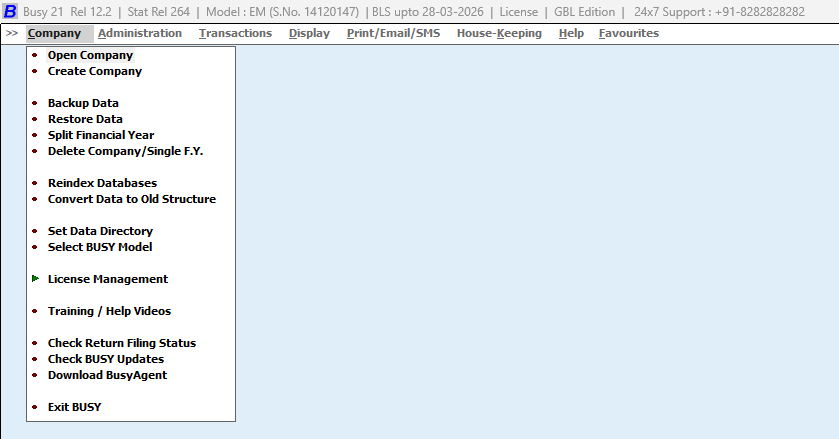The height and width of the screenshot is (439, 839).
Task: Click 'GBL Edition' in title bar
Action: click(x=584, y=12)
